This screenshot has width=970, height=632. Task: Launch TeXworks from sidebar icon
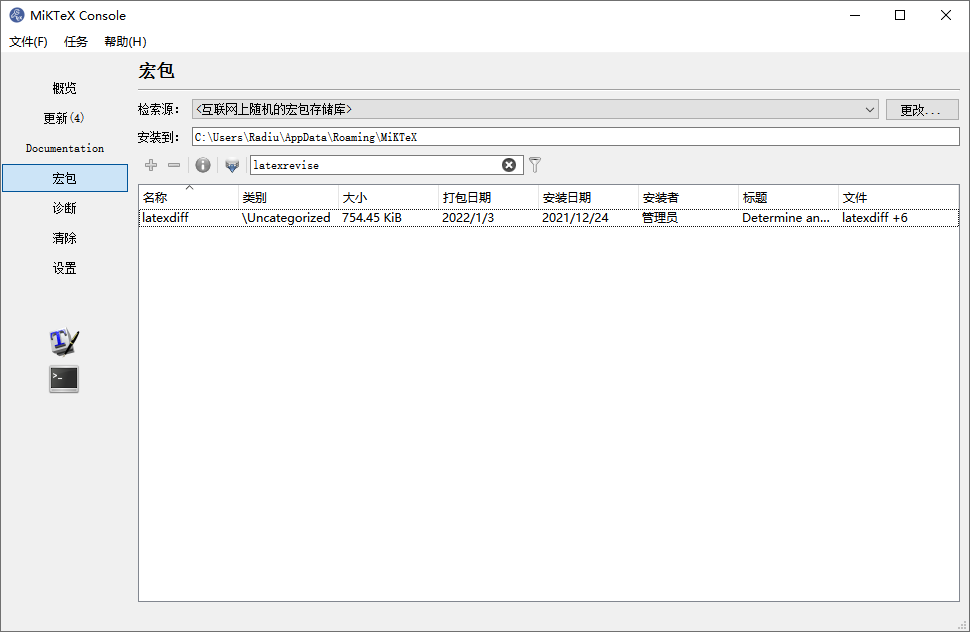point(64,342)
